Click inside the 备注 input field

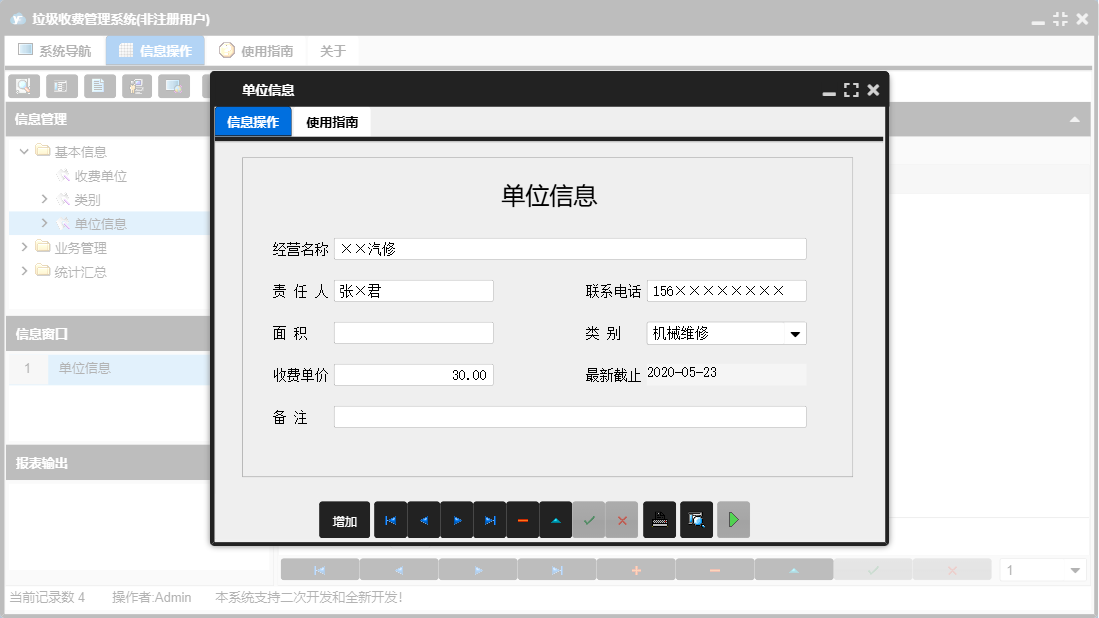pyautogui.click(x=570, y=417)
